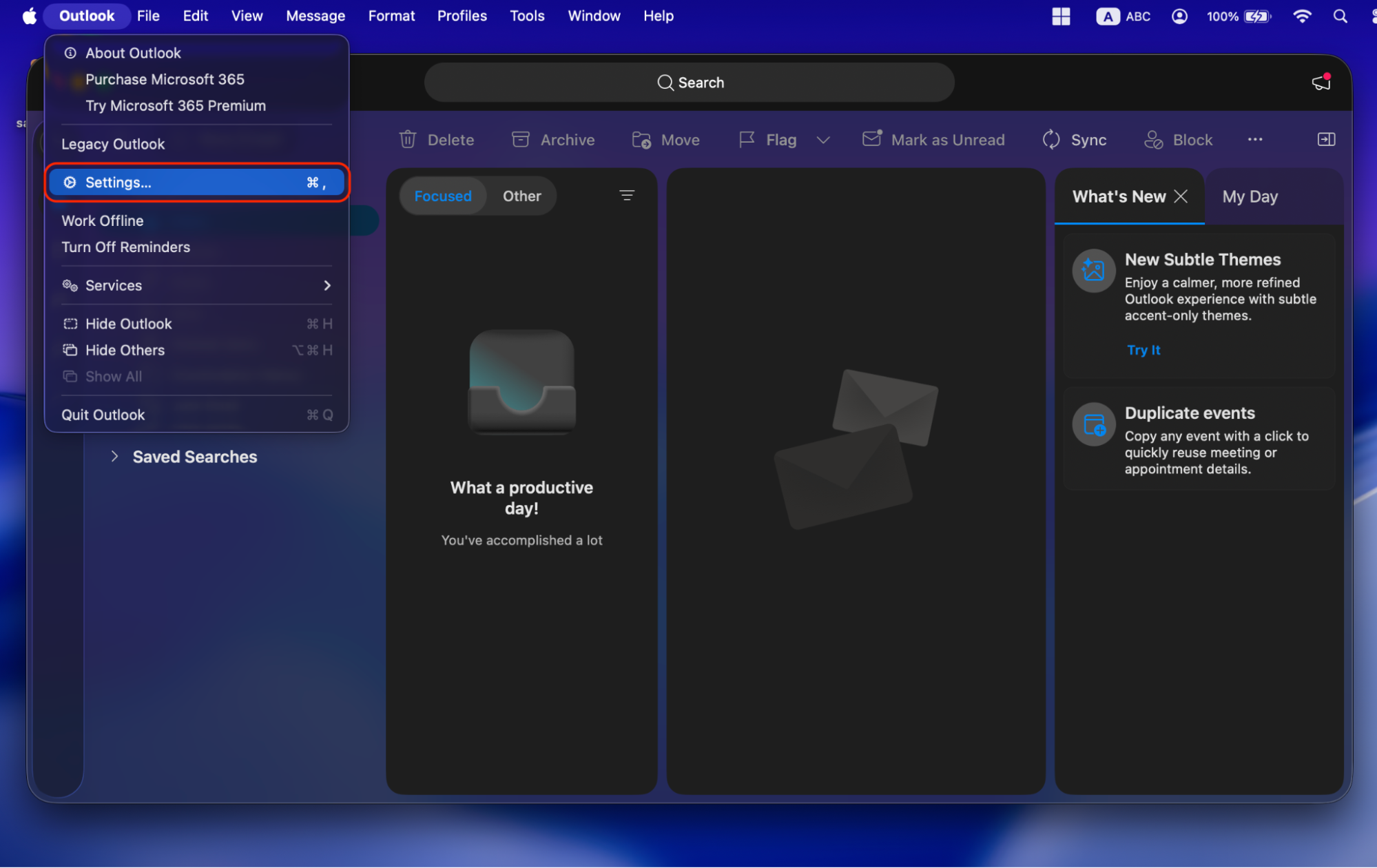
Task: Open the Wi-Fi menu bar icon
Action: tap(1302, 16)
